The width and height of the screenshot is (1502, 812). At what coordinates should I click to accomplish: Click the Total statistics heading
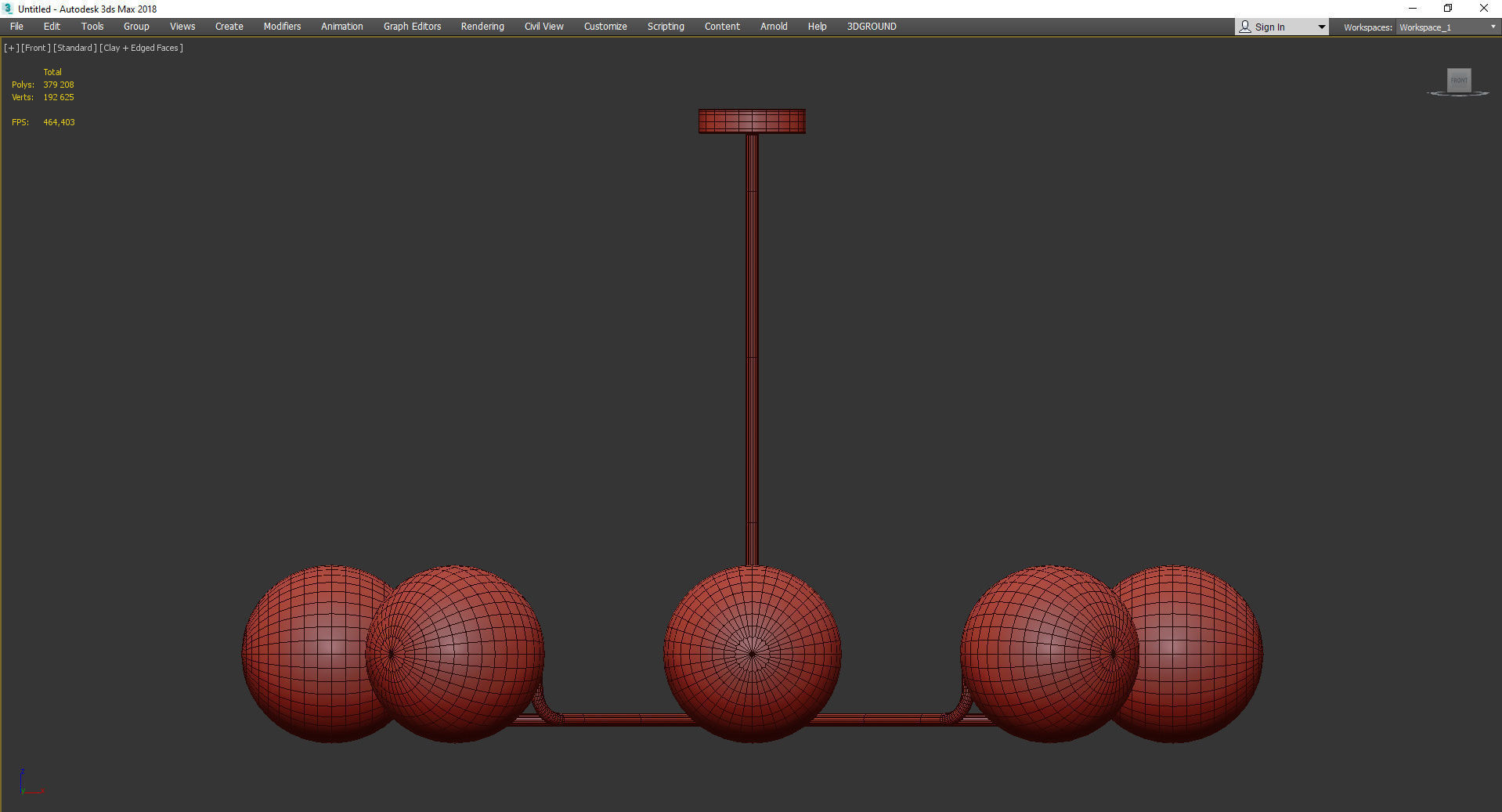coord(52,72)
